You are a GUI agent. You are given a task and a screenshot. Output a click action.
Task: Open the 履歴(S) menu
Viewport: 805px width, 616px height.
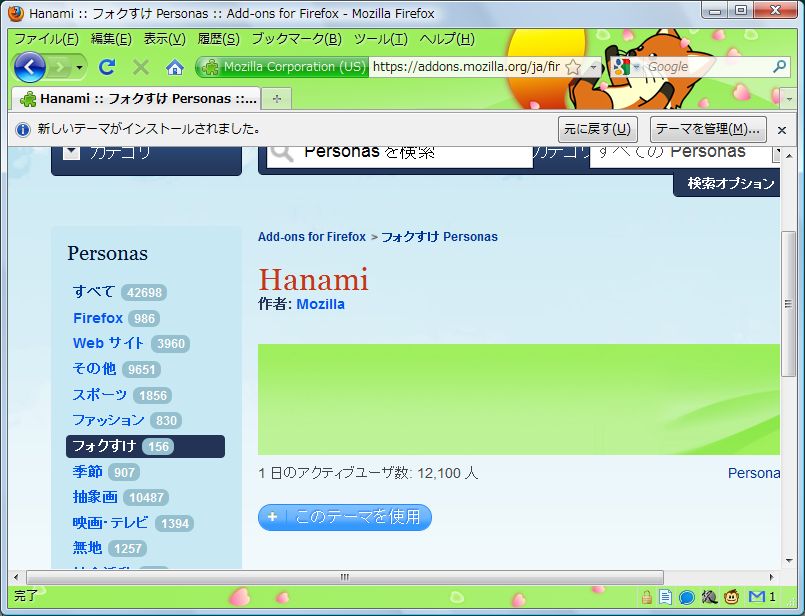(218, 39)
